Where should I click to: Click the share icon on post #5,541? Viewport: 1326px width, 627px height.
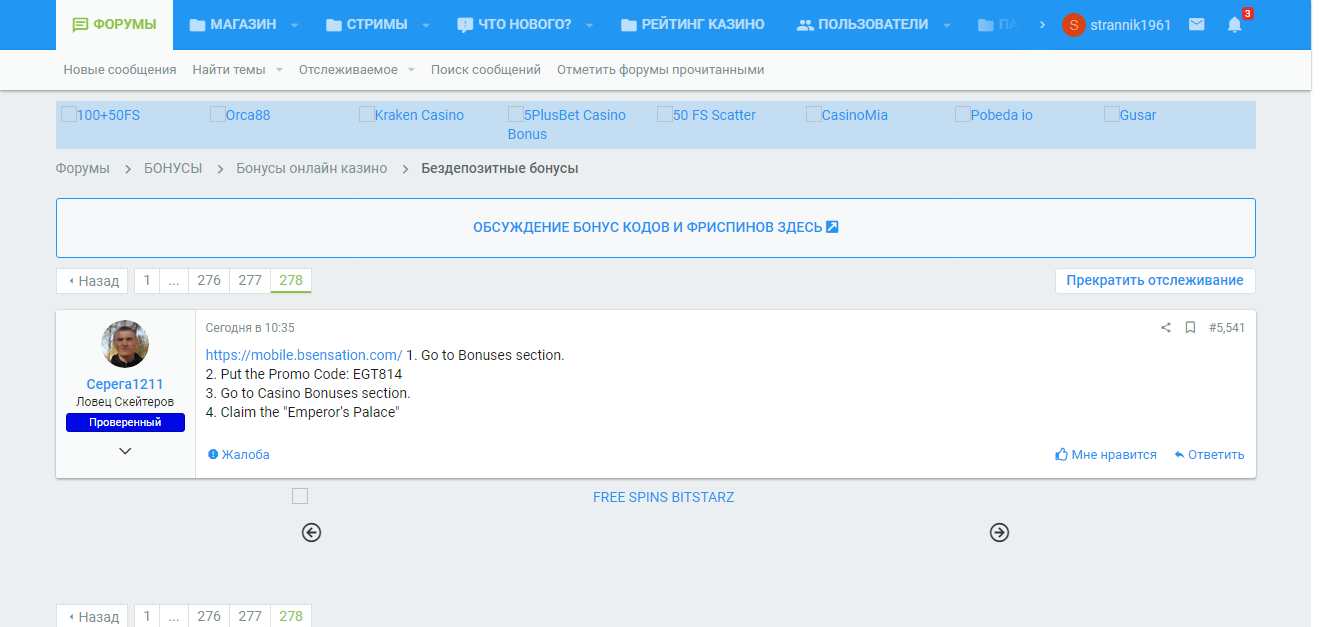click(1165, 327)
